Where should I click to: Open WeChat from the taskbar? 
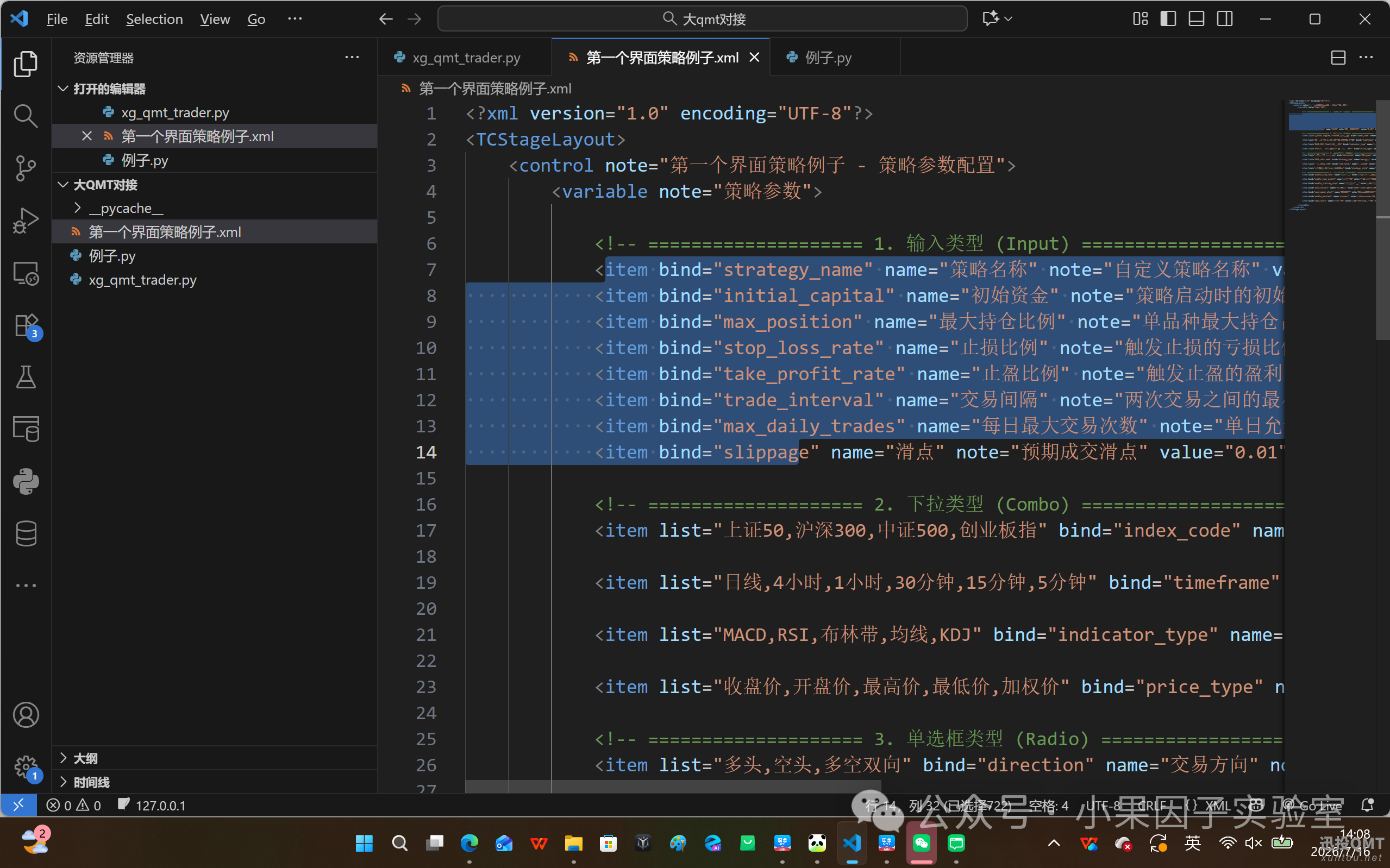921,842
